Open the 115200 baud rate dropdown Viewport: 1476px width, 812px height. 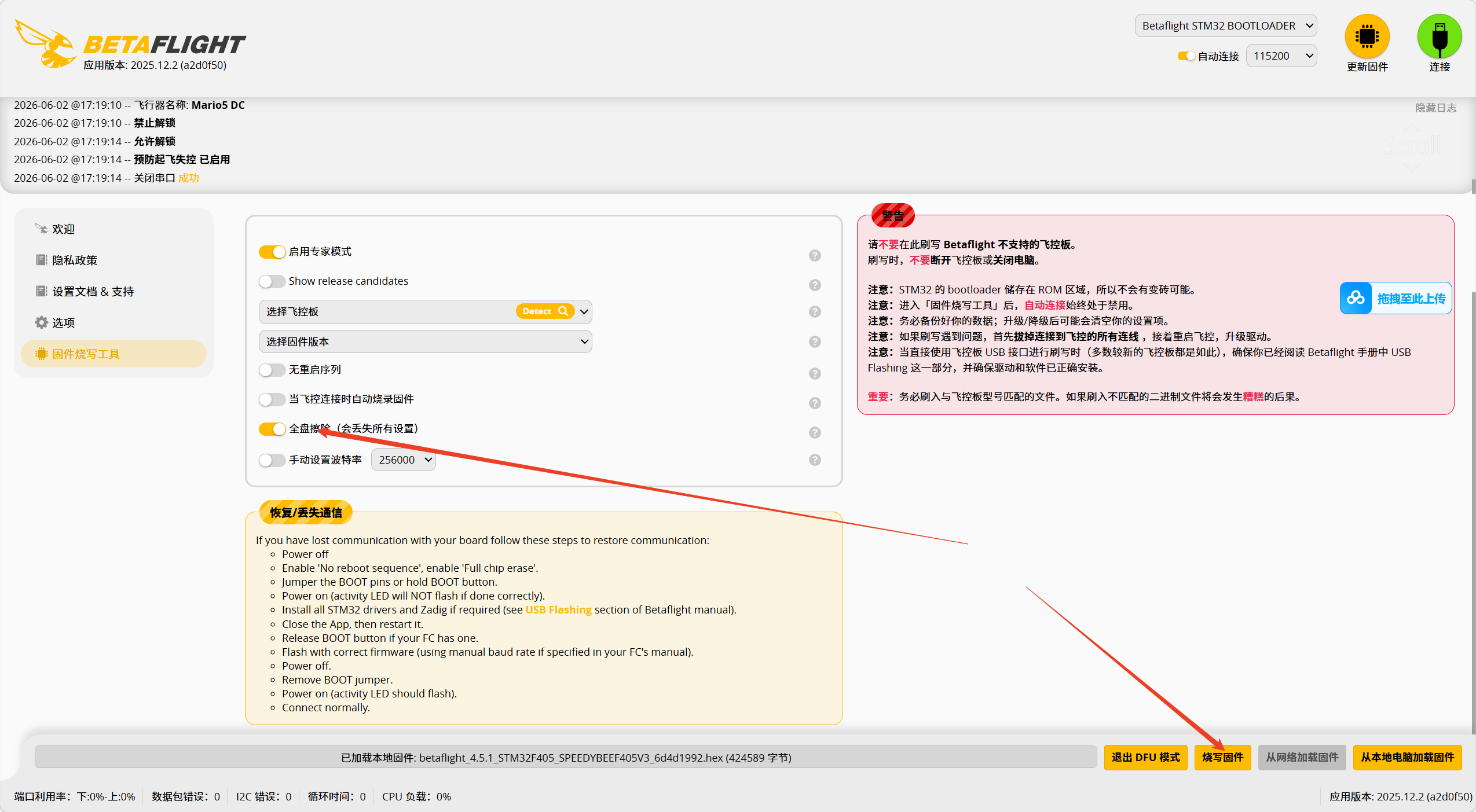(1281, 56)
